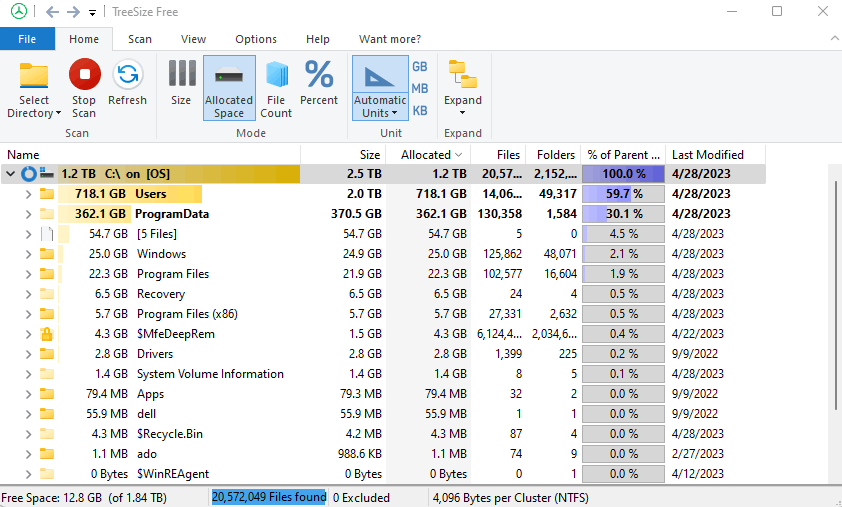Set display unit to MB
842x507 pixels.
tap(420, 89)
